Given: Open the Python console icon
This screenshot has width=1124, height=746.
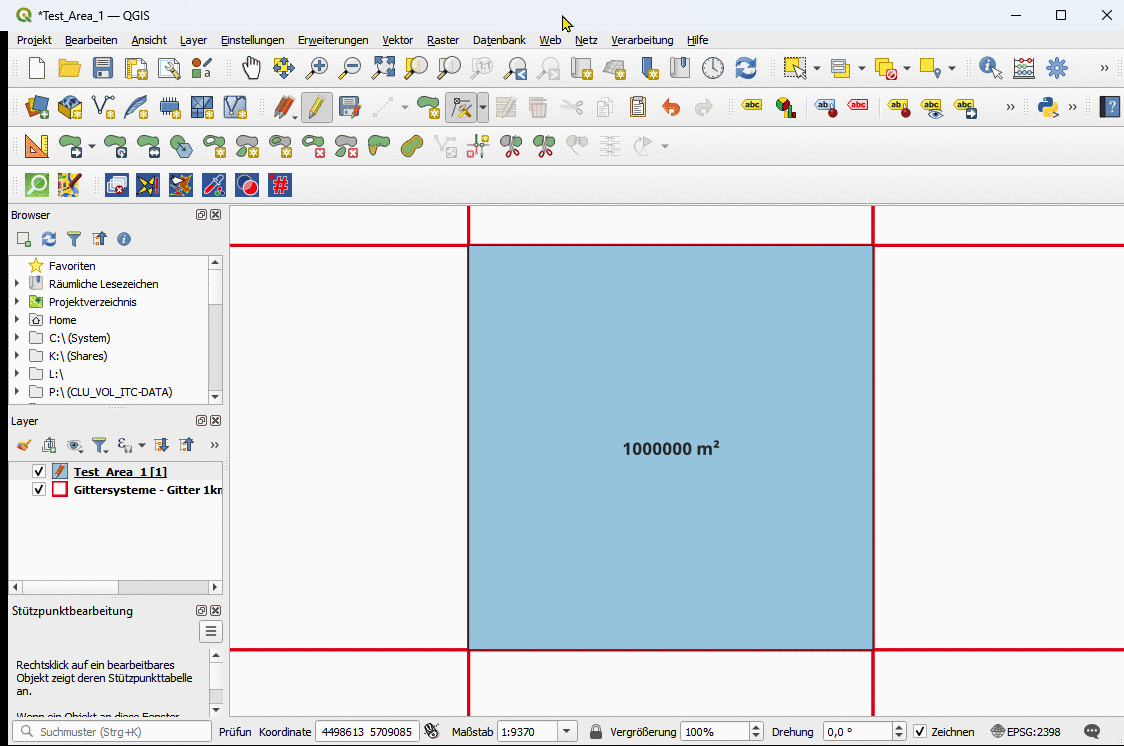Looking at the screenshot, I should [1047, 107].
